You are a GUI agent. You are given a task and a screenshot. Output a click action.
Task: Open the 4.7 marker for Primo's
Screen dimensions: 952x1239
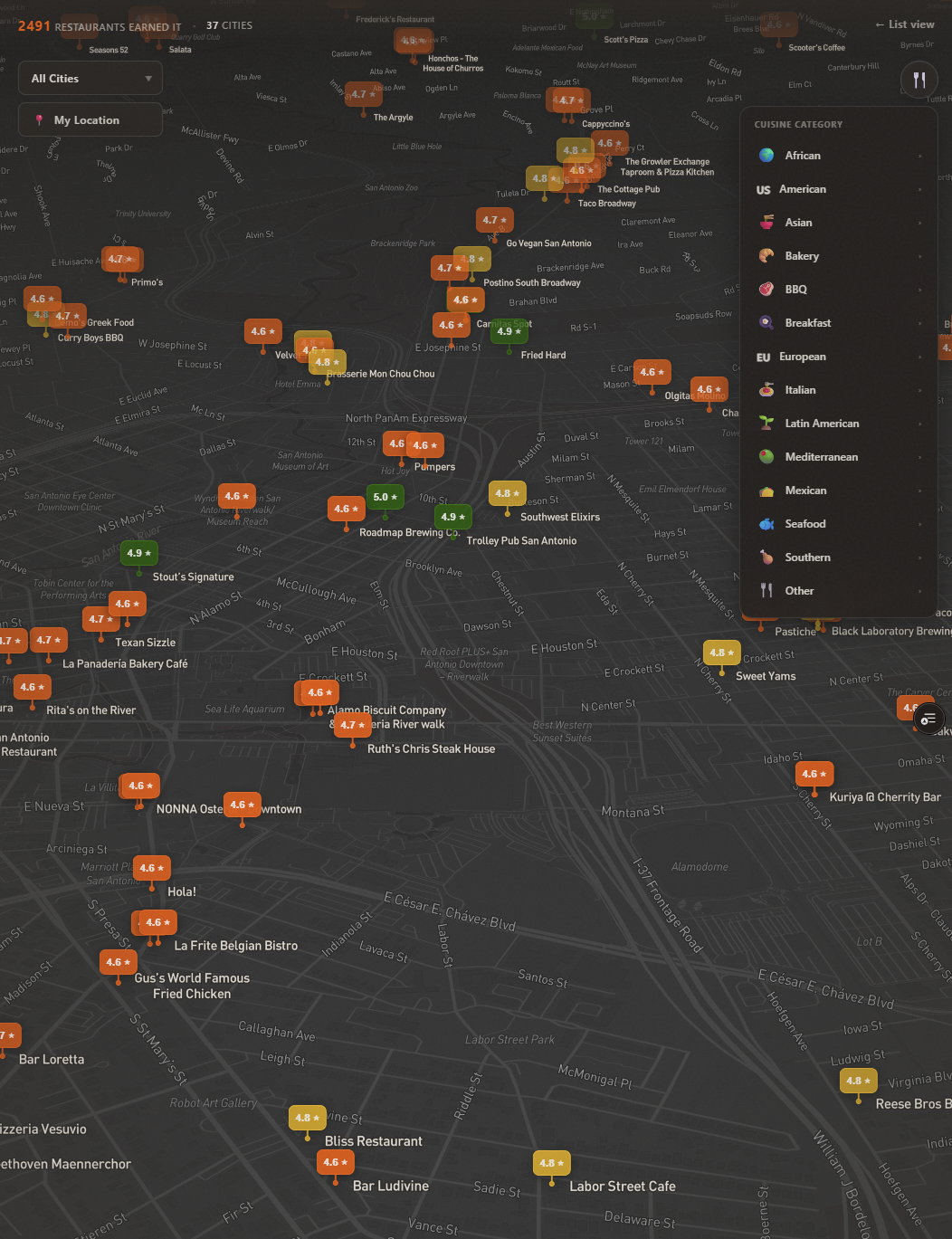point(122,259)
